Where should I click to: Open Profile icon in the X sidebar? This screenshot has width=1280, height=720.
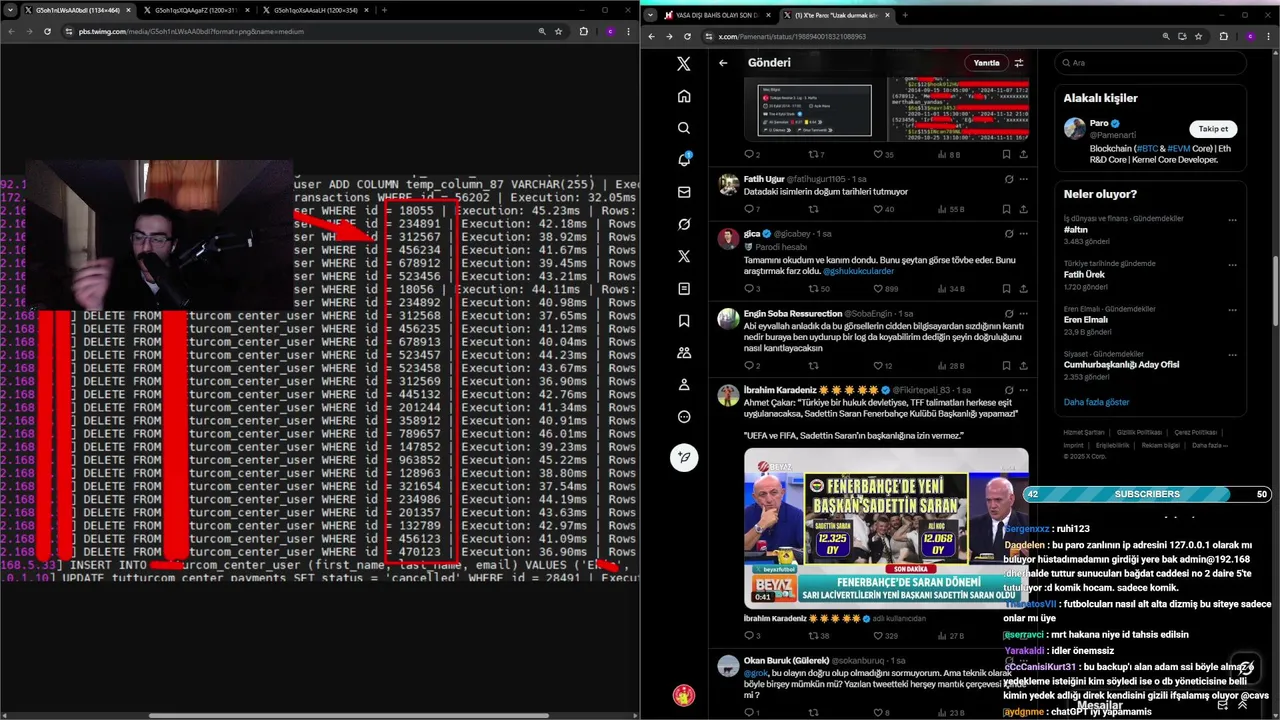(684, 384)
